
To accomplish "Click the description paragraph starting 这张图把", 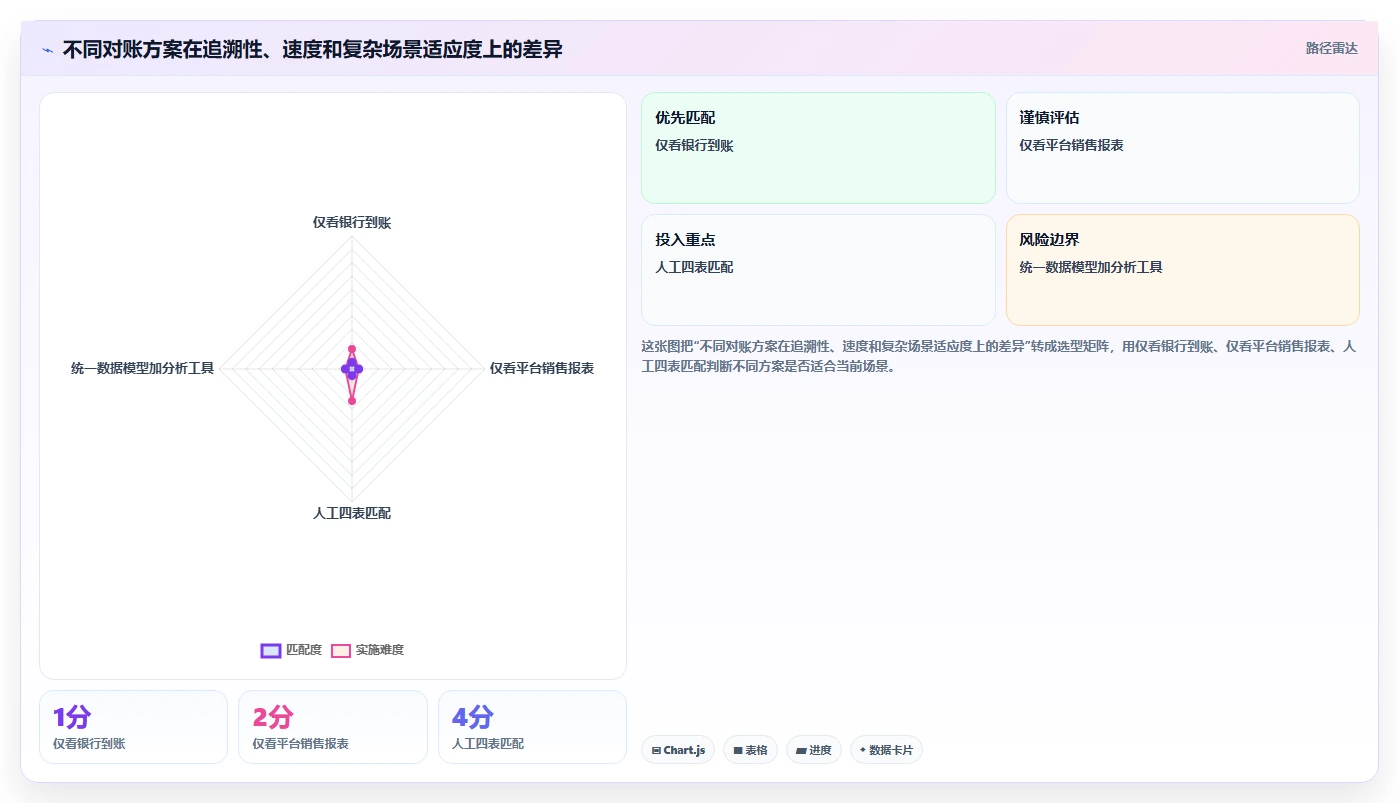I will (x=998, y=356).
